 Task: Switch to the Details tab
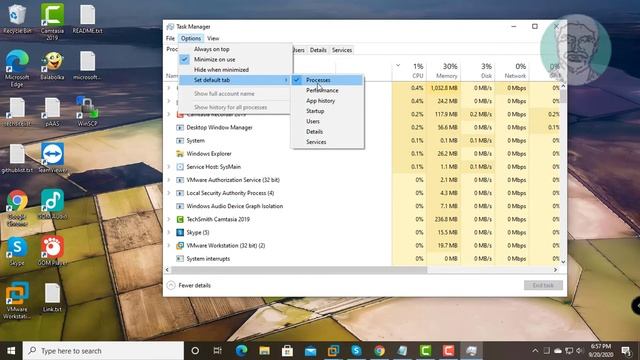318,50
